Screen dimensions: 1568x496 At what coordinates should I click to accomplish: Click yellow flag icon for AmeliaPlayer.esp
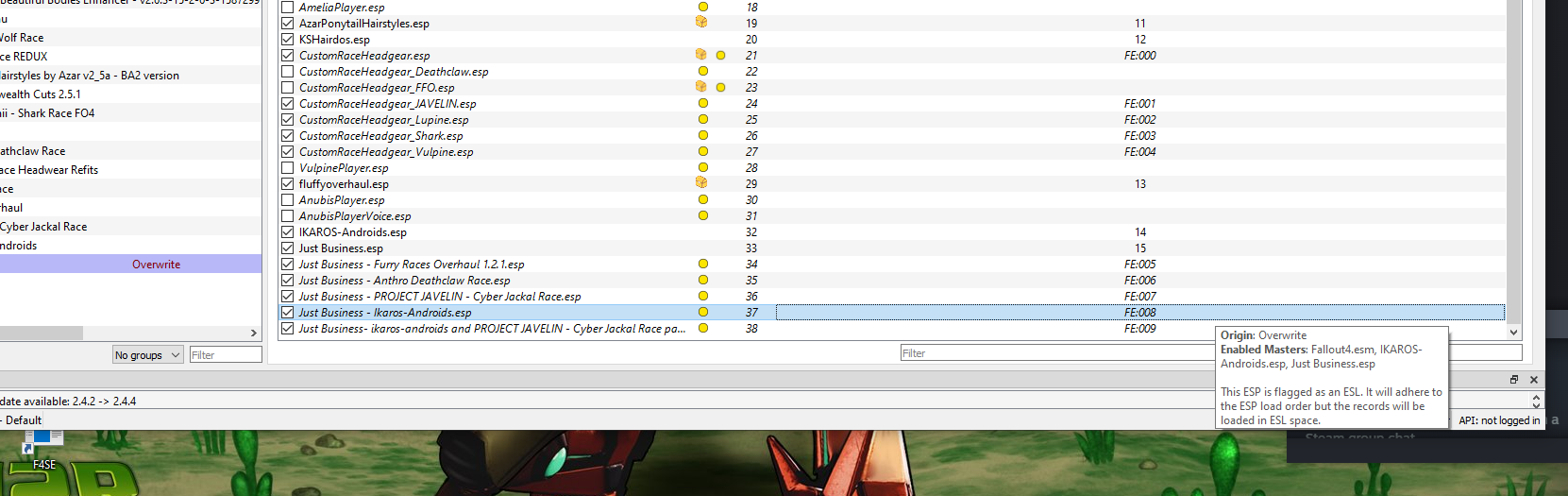(703, 7)
